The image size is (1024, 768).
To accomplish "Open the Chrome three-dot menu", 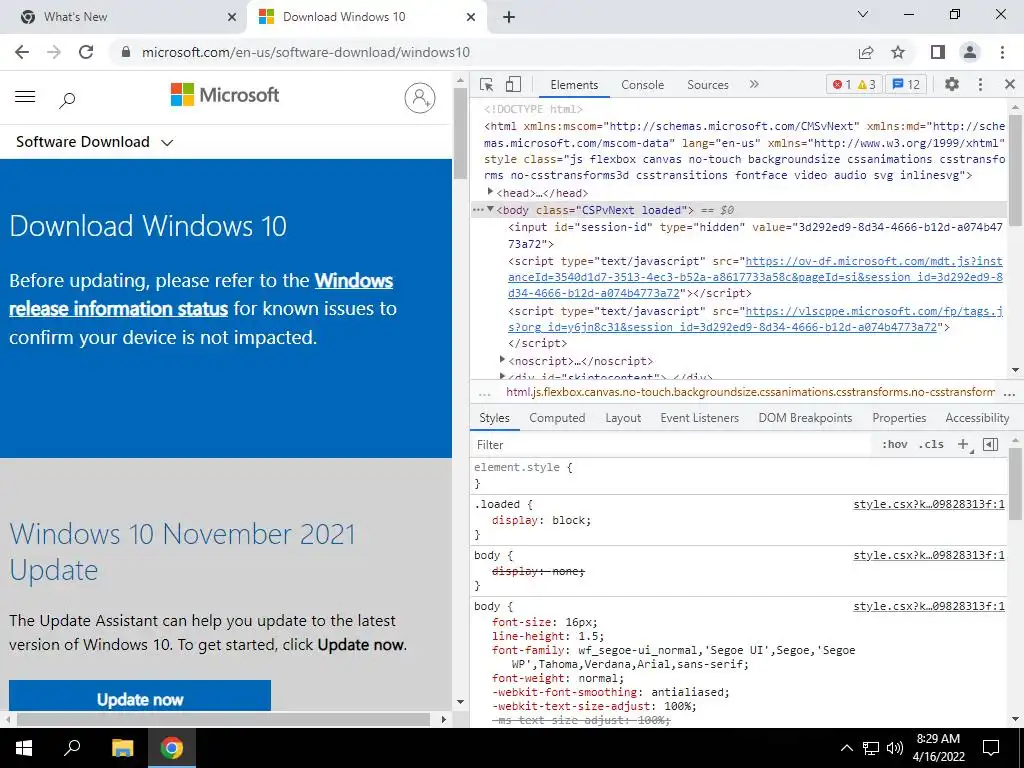I will pos(1002,52).
